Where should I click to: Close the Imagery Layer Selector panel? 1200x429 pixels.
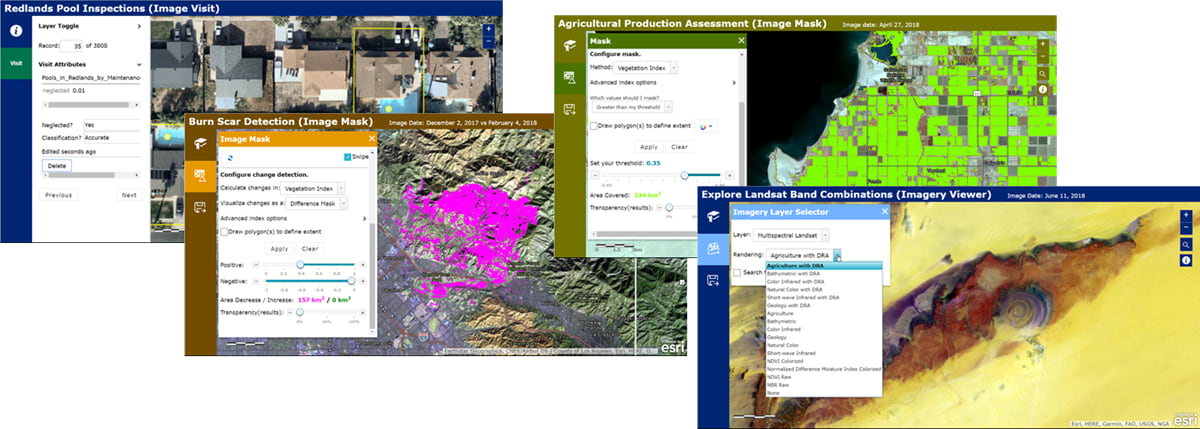tap(883, 212)
